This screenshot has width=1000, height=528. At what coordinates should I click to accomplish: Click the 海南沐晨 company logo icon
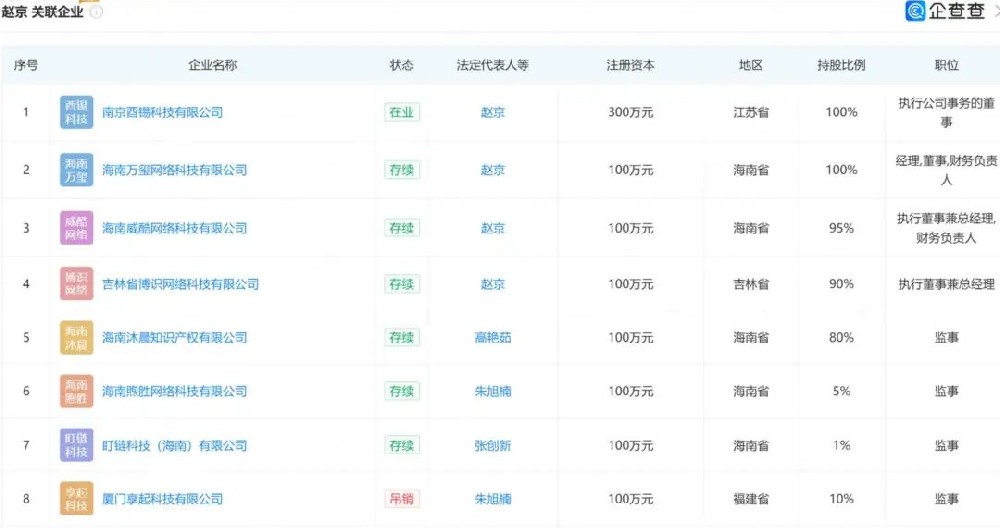(77, 337)
